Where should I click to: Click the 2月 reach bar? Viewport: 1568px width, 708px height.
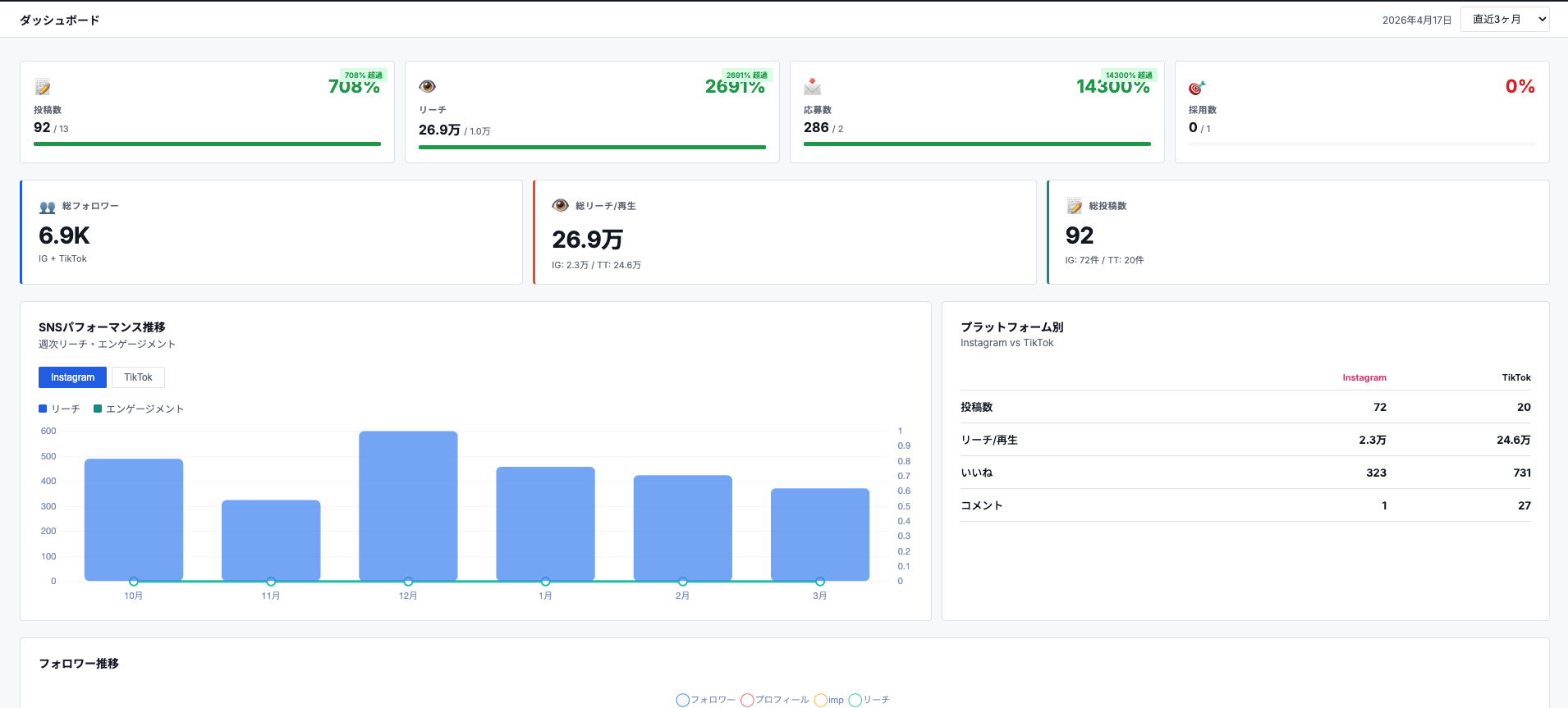(682, 528)
